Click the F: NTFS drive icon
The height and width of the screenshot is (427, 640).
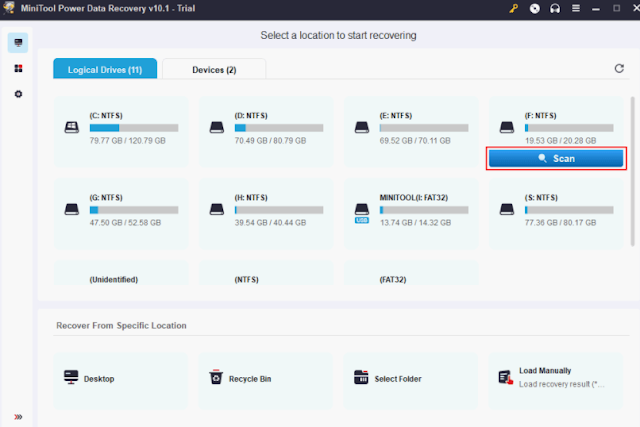(507, 127)
